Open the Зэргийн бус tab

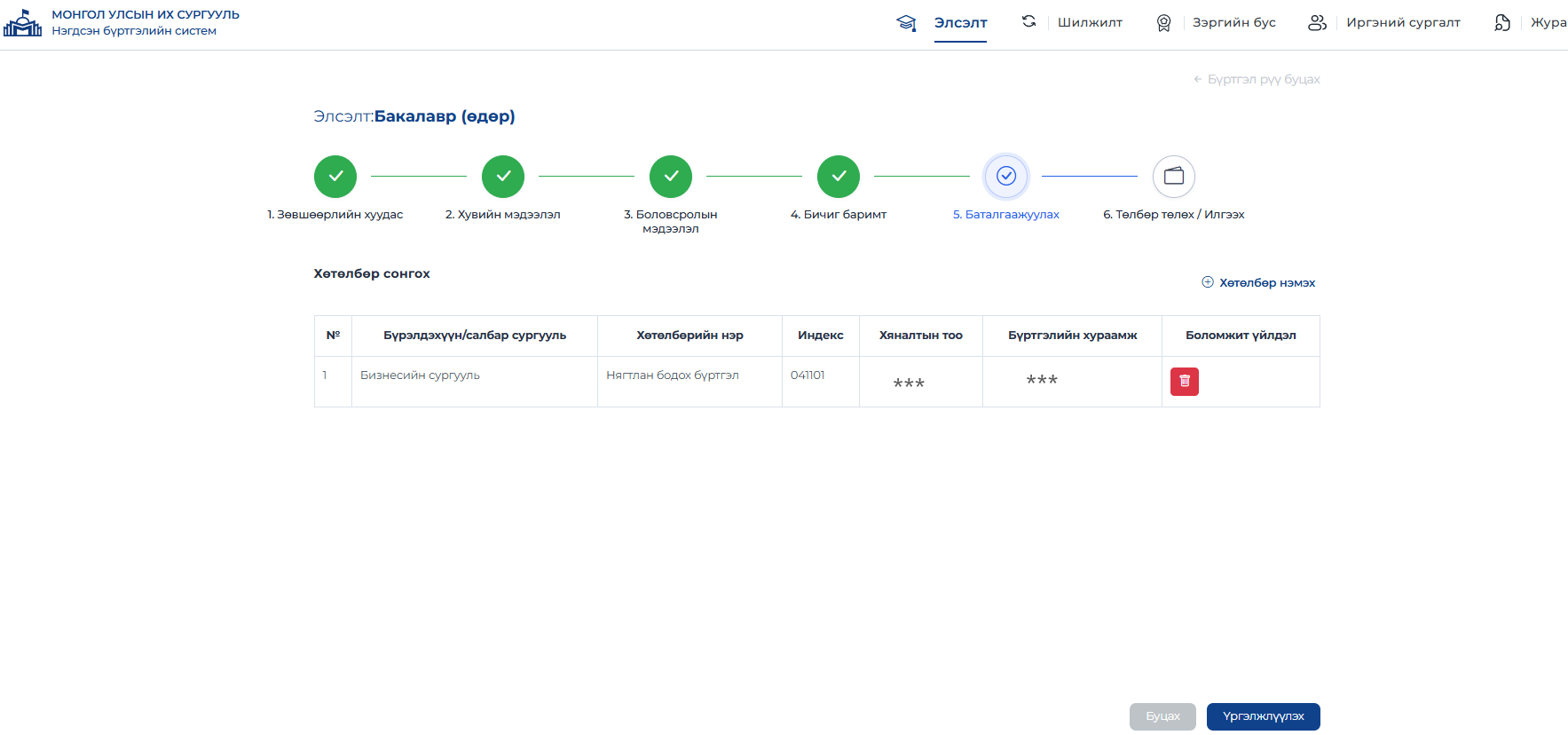pos(1234,23)
